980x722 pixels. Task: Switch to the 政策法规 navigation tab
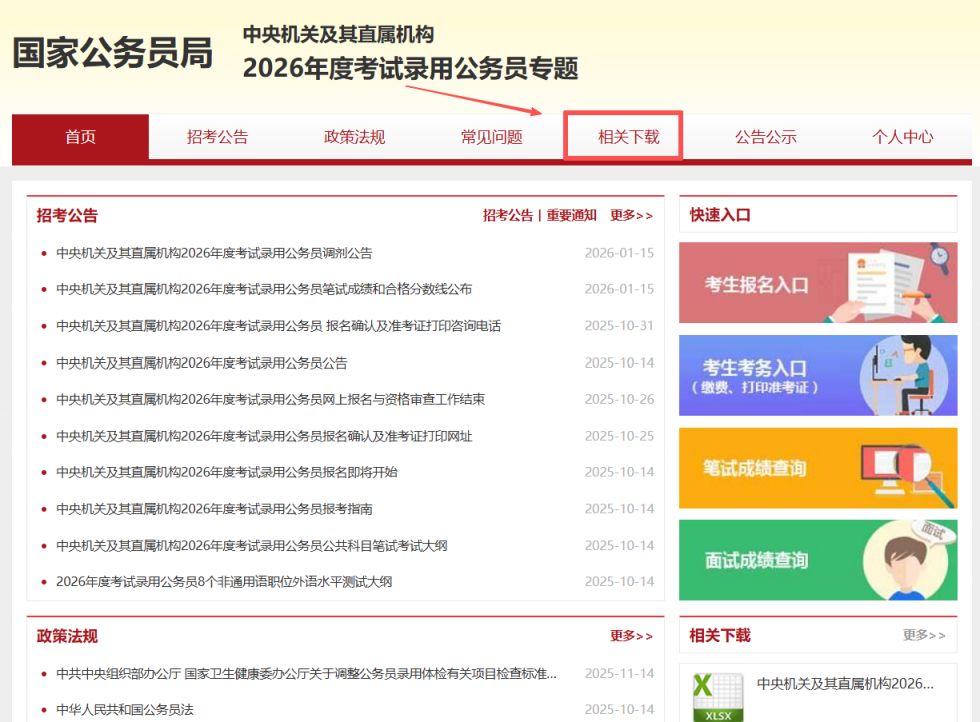354,137
